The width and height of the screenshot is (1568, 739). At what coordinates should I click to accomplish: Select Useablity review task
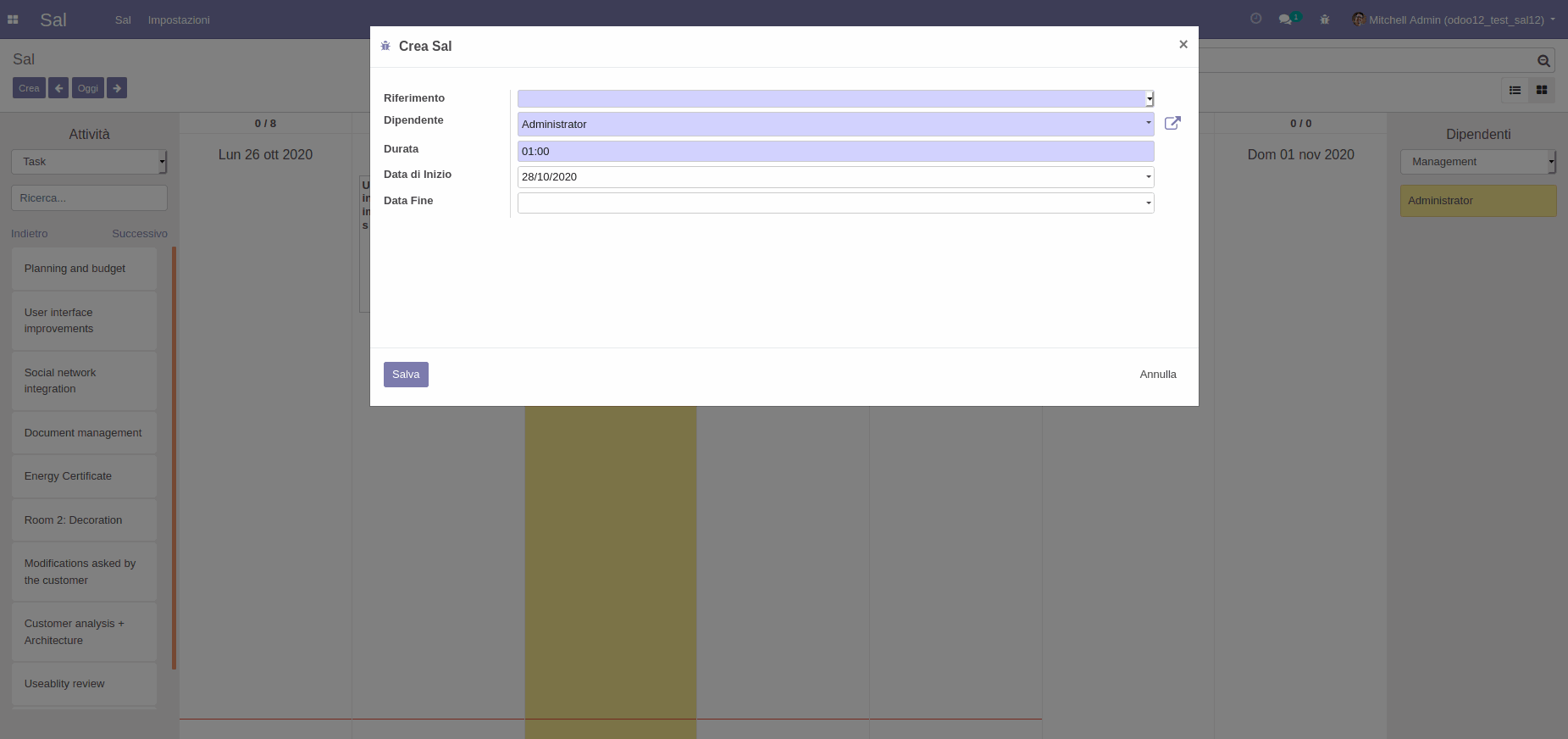click(84, 684)
